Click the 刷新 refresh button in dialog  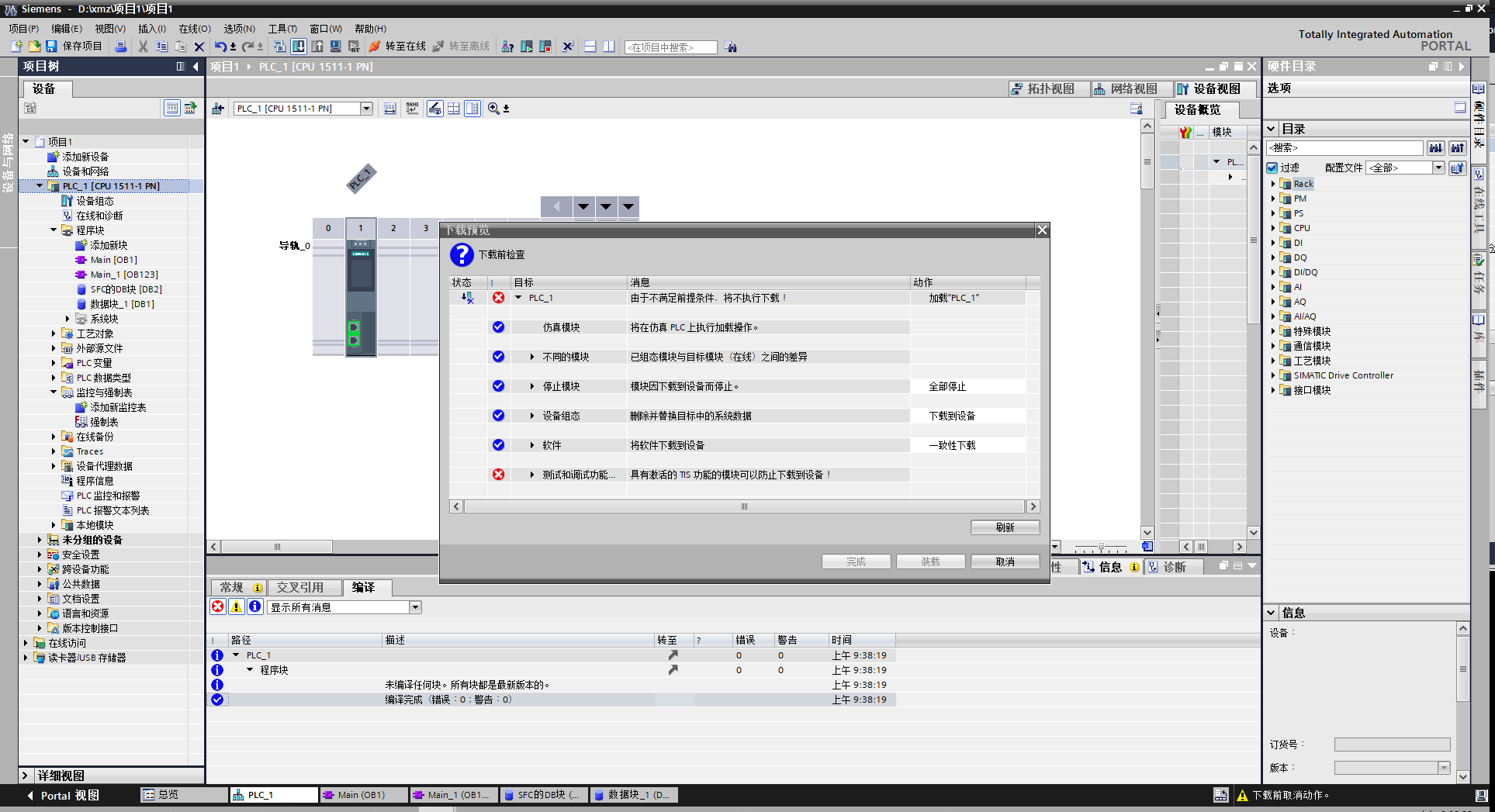pos(1005,527)
